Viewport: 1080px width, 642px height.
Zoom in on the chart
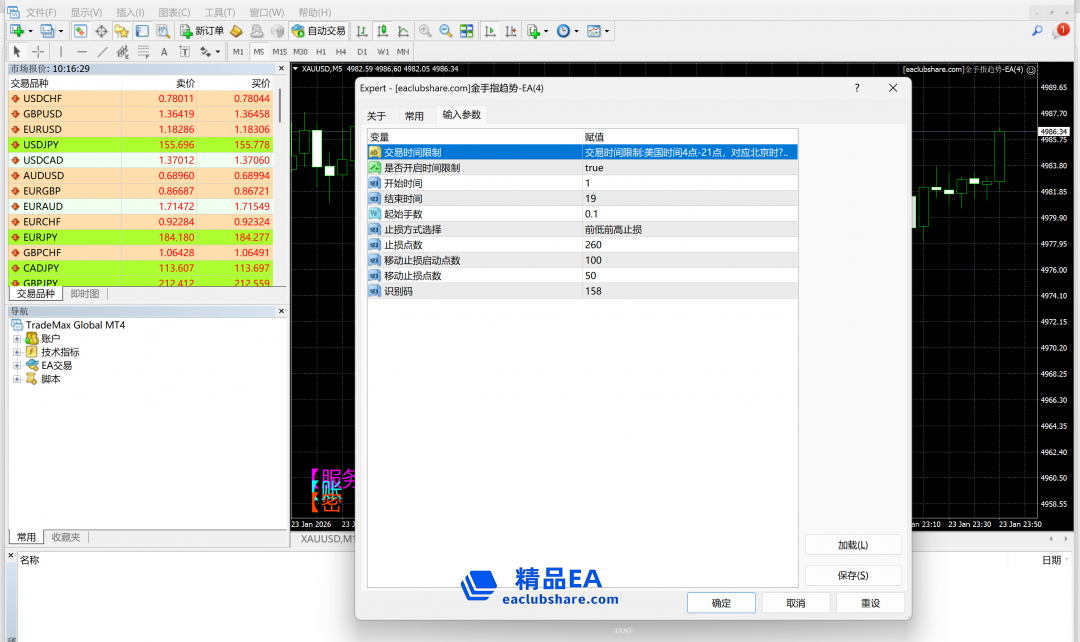tap(426, 31)
